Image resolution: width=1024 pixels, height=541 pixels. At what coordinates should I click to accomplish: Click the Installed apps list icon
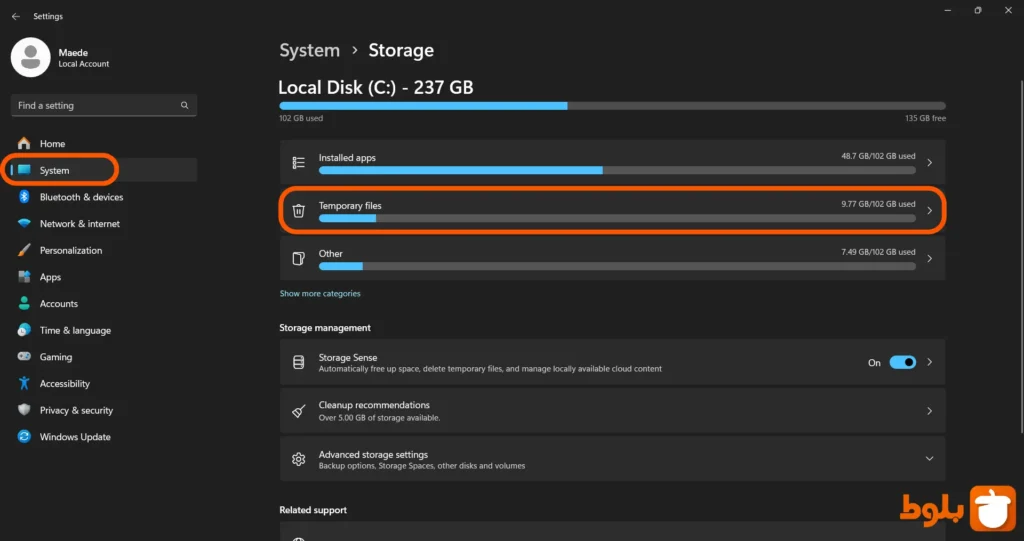click(x=298, y=163)
